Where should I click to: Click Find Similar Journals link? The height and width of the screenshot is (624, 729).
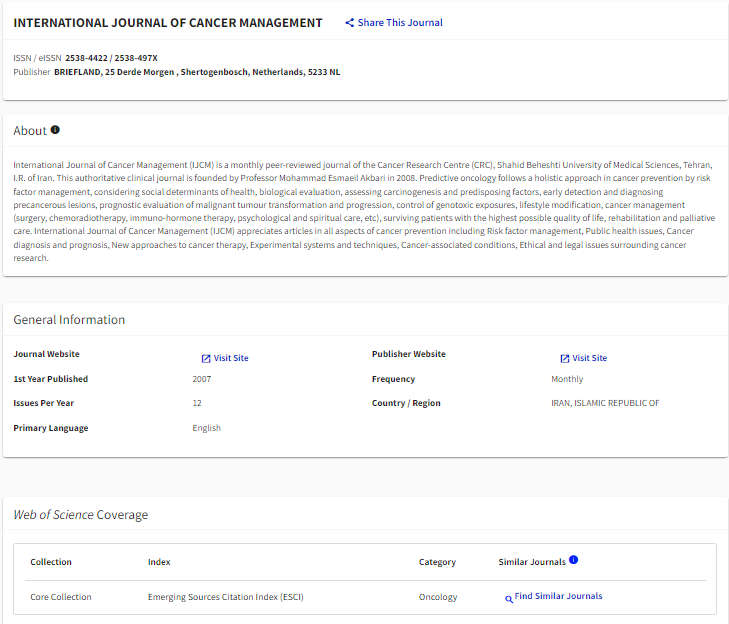(x=558, y=596)
